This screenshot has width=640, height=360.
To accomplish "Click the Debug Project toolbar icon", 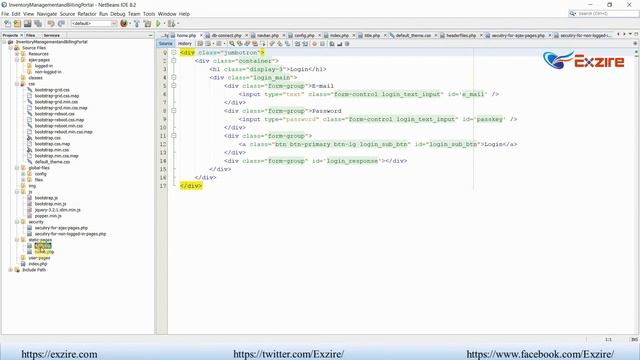I will click(171, 24).
